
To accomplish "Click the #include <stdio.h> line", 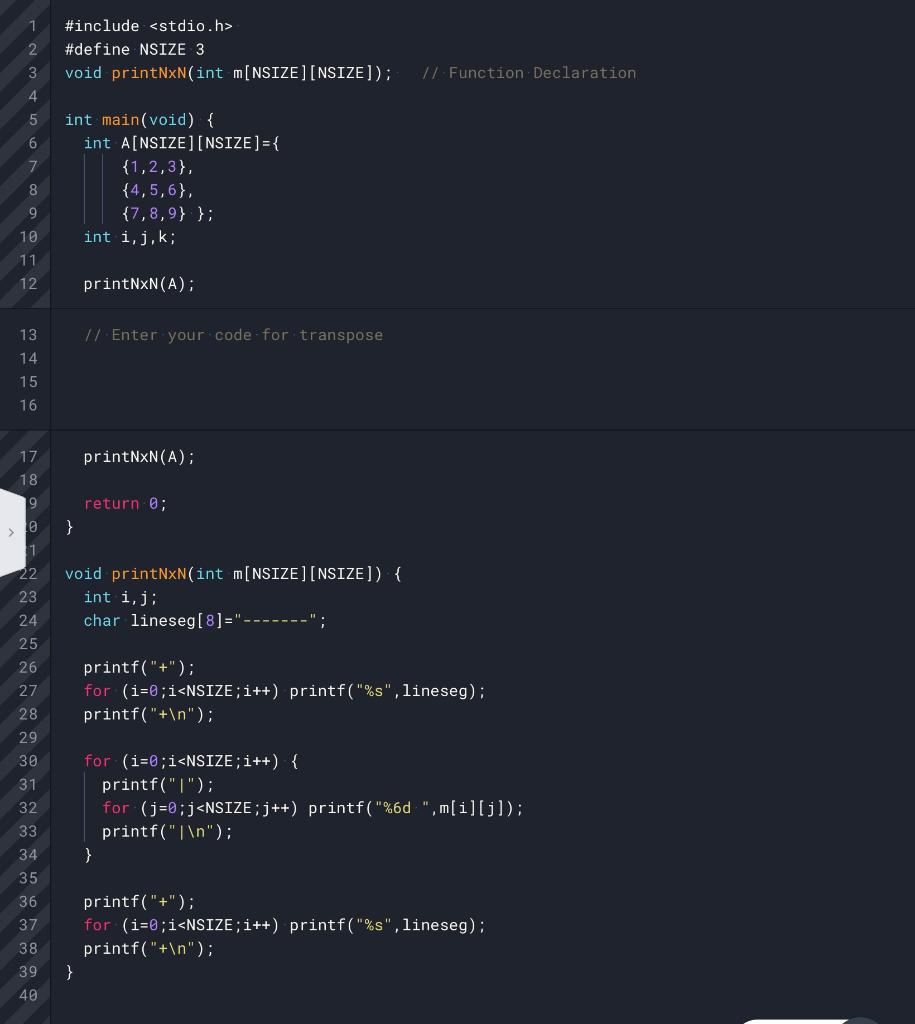I will coord(149,26).
